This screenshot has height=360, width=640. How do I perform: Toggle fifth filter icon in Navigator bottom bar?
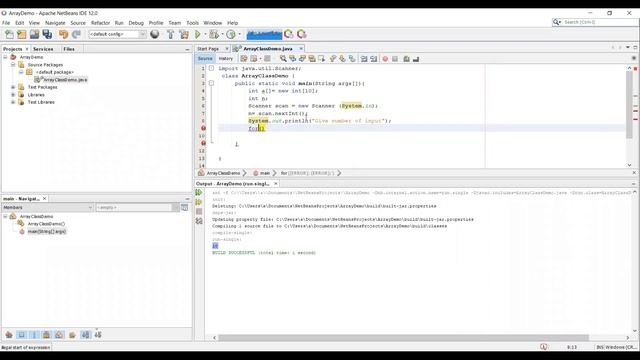59,335
